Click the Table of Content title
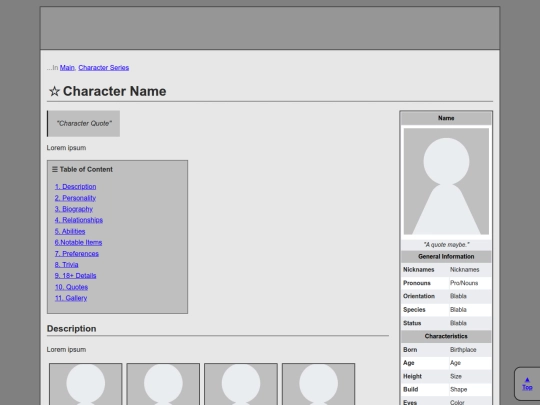The height and width of the screenshot is (405, 540). 86,169
